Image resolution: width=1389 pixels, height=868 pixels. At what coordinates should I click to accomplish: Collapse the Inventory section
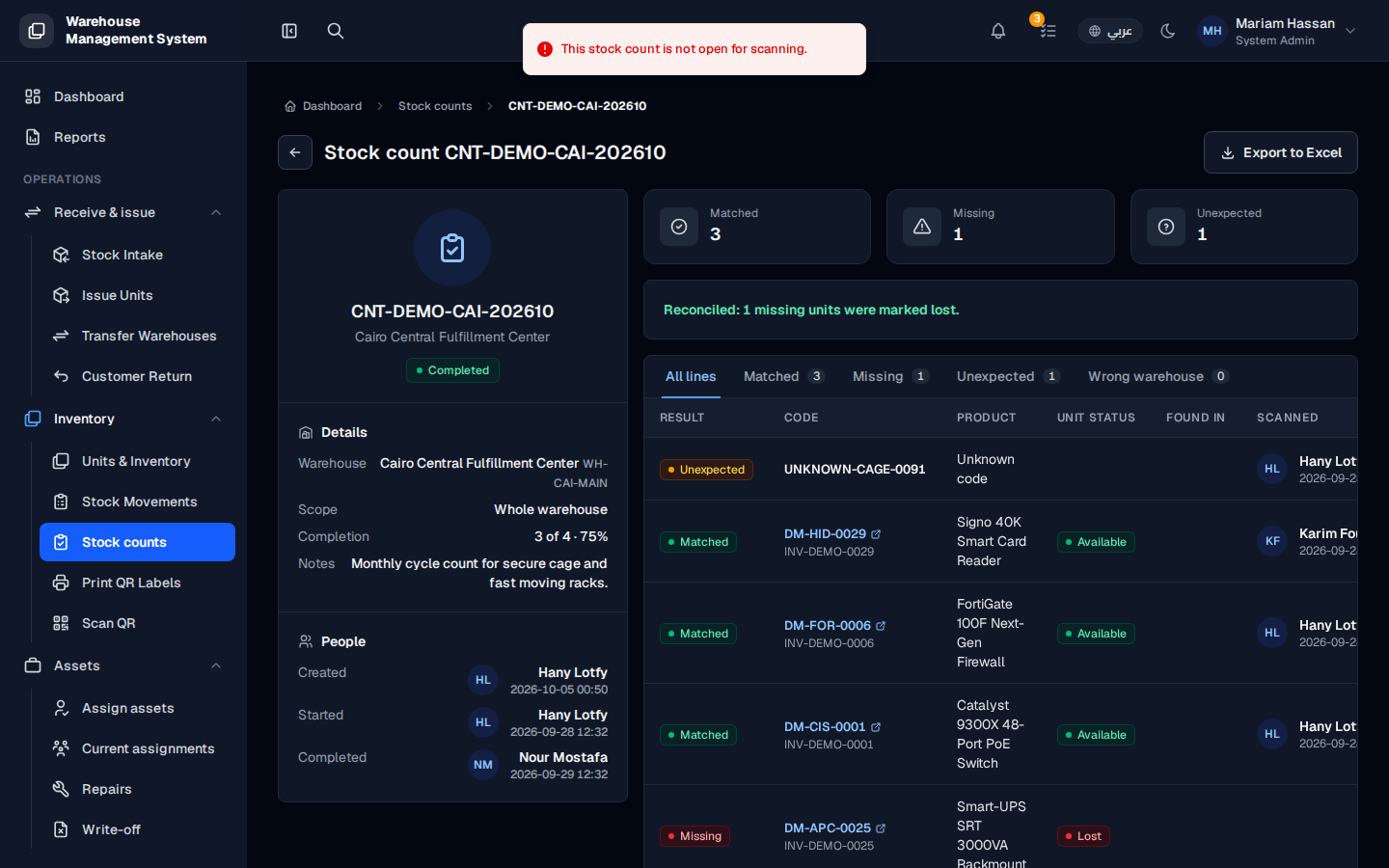[x=123, y=419]
